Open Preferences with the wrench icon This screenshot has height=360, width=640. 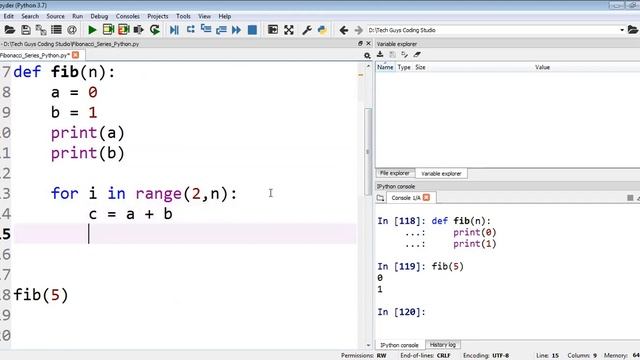307,30
